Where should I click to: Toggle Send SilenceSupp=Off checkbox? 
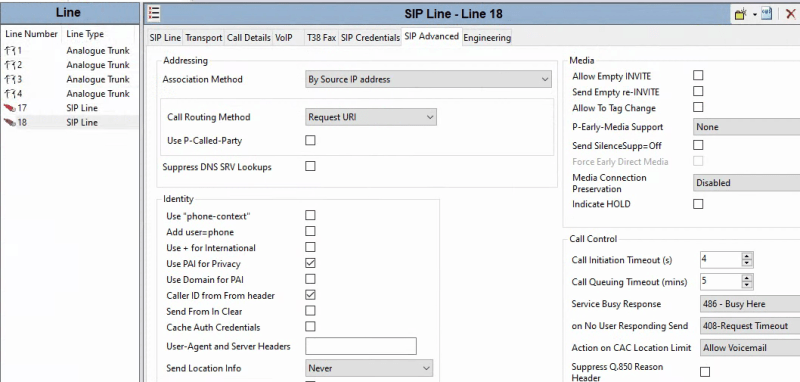(x=698, y=145)
